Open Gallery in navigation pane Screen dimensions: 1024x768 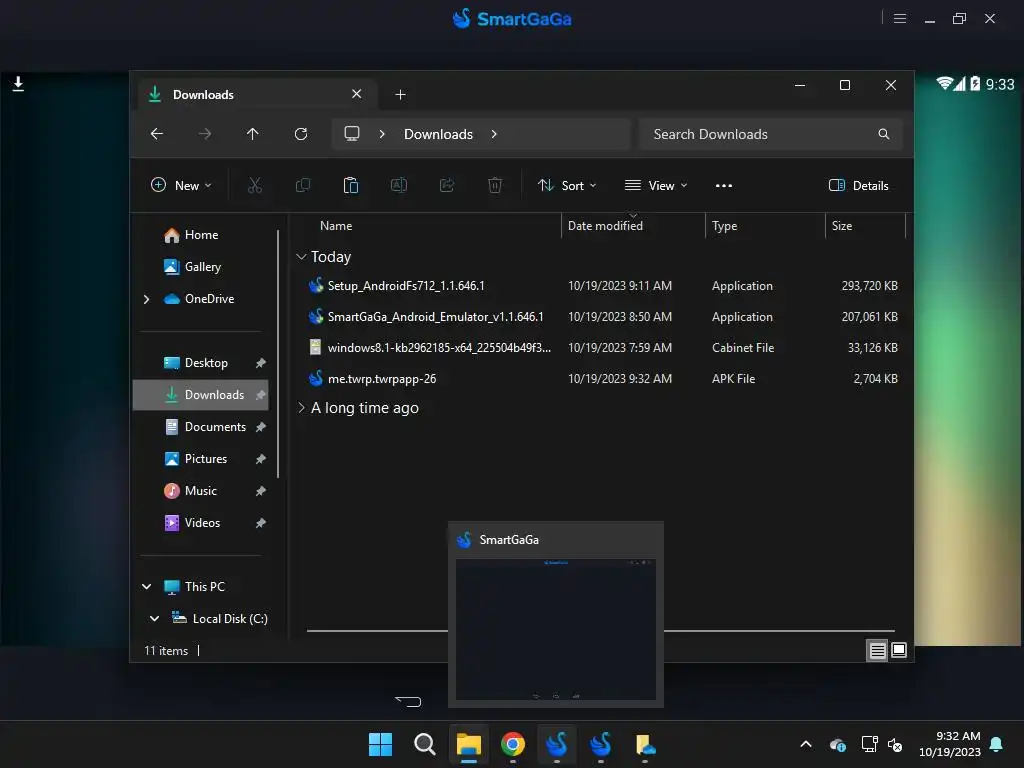tap(202, 267)
